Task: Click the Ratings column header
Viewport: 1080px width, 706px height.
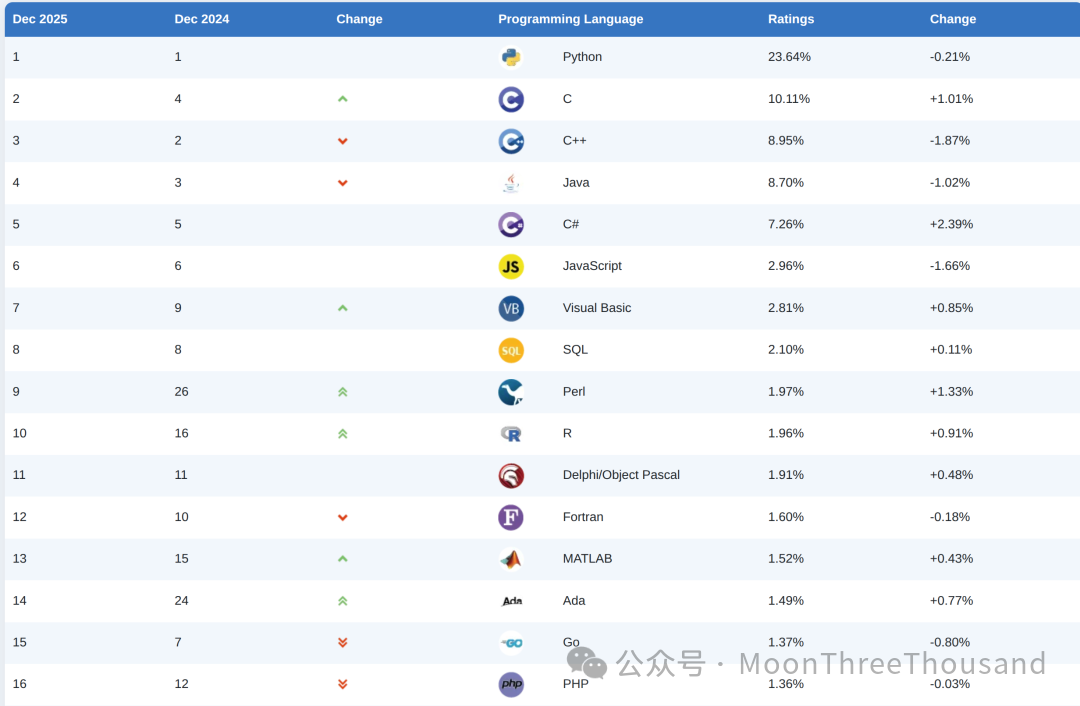Action: click(x=791, y=19)
